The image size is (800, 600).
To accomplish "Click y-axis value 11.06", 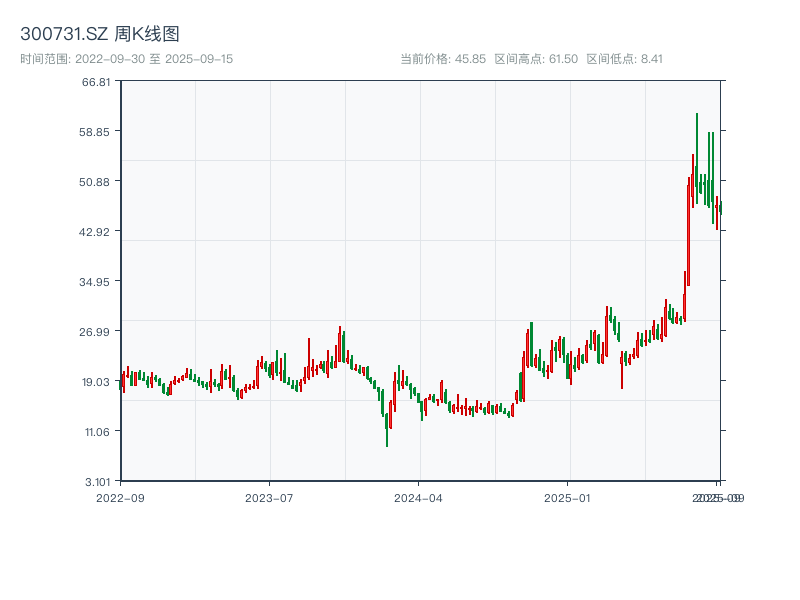I will (x=97, y=432).
